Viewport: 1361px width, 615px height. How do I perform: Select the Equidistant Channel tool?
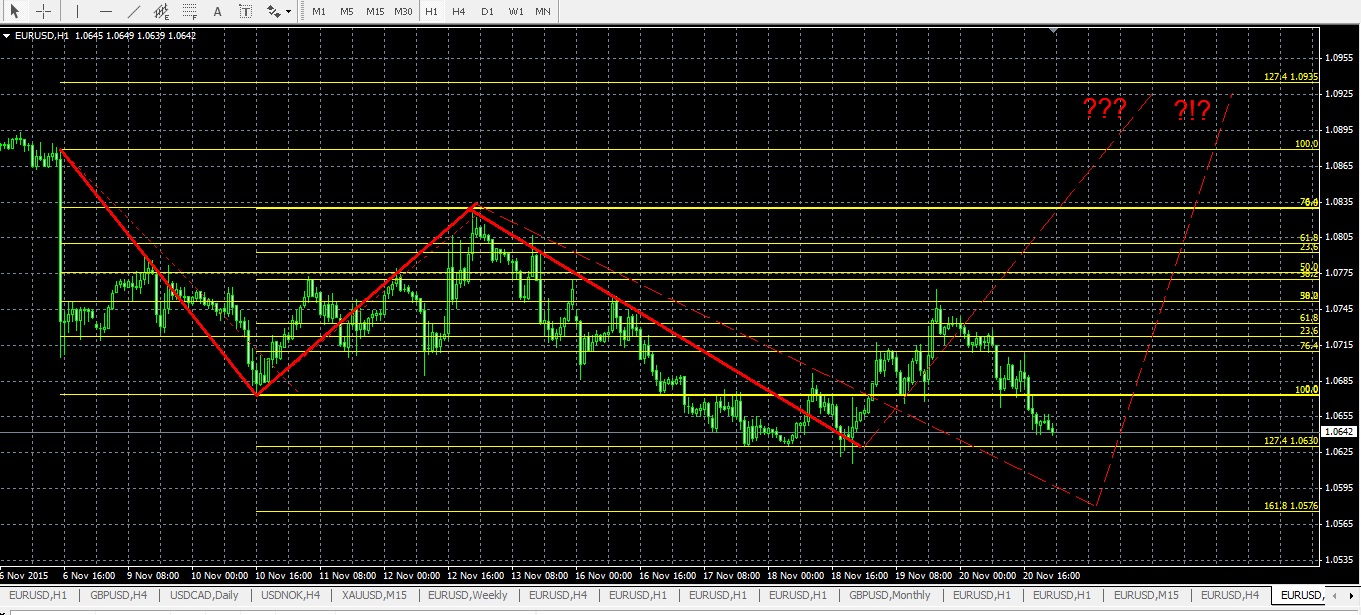[162, 11]
